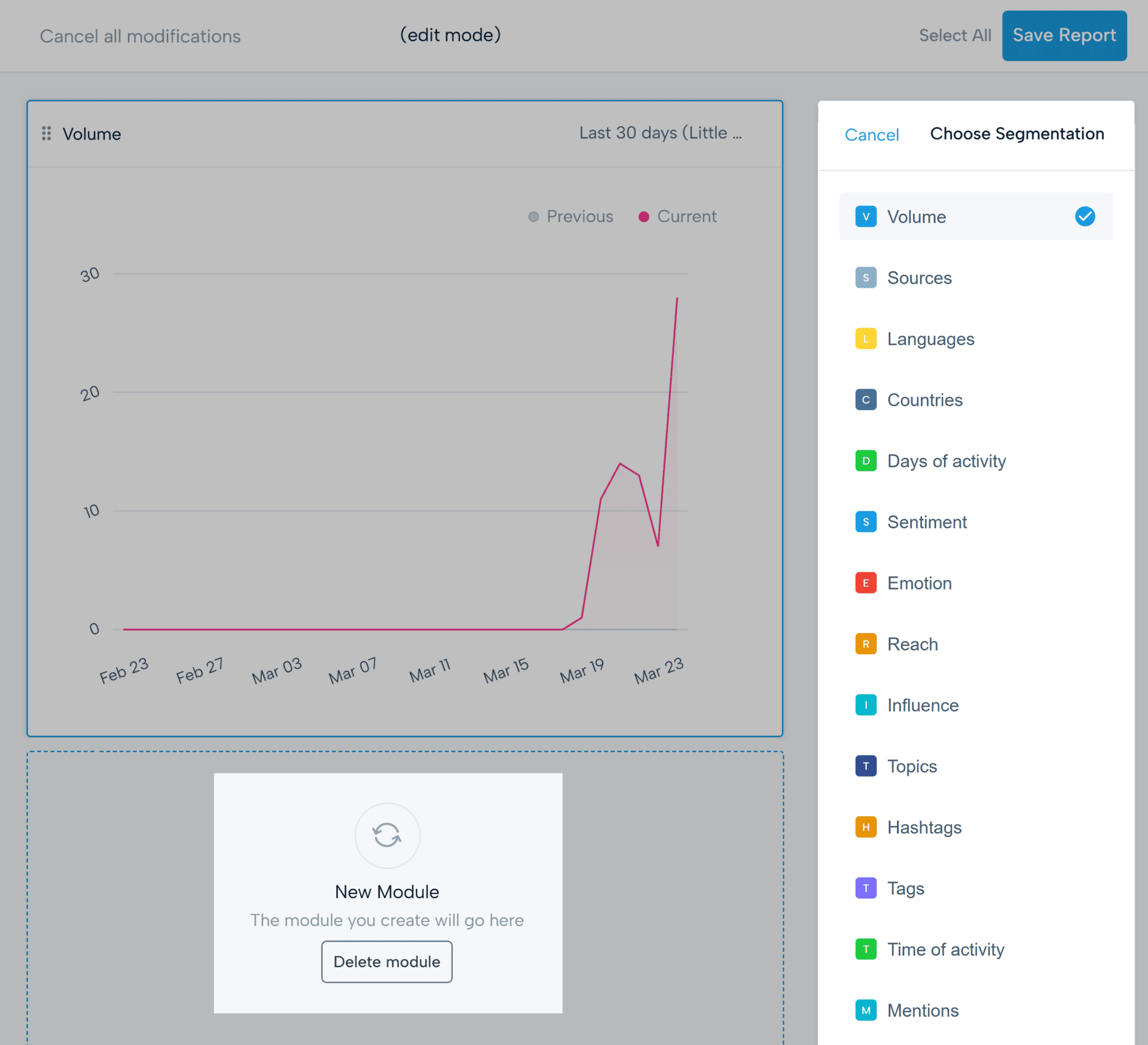This screenshot has width=1148, height=1045.
Task: Click the red E Emotion icon
Action: [x=865, y=583]
